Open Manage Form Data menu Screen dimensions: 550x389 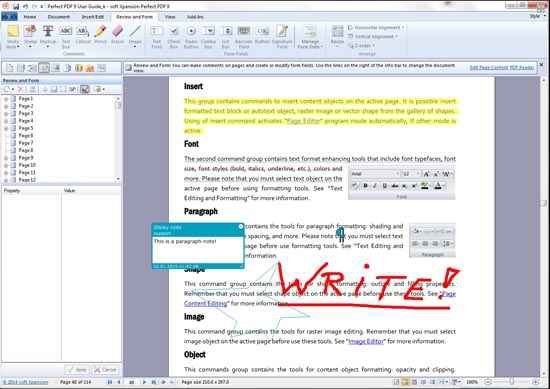(x=310, y=36)
